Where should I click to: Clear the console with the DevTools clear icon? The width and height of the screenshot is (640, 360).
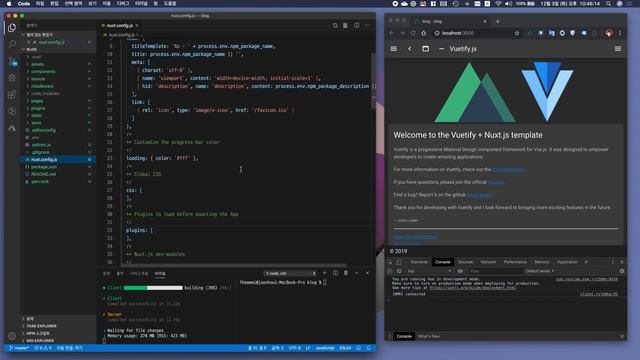click(x=399, y=271)
